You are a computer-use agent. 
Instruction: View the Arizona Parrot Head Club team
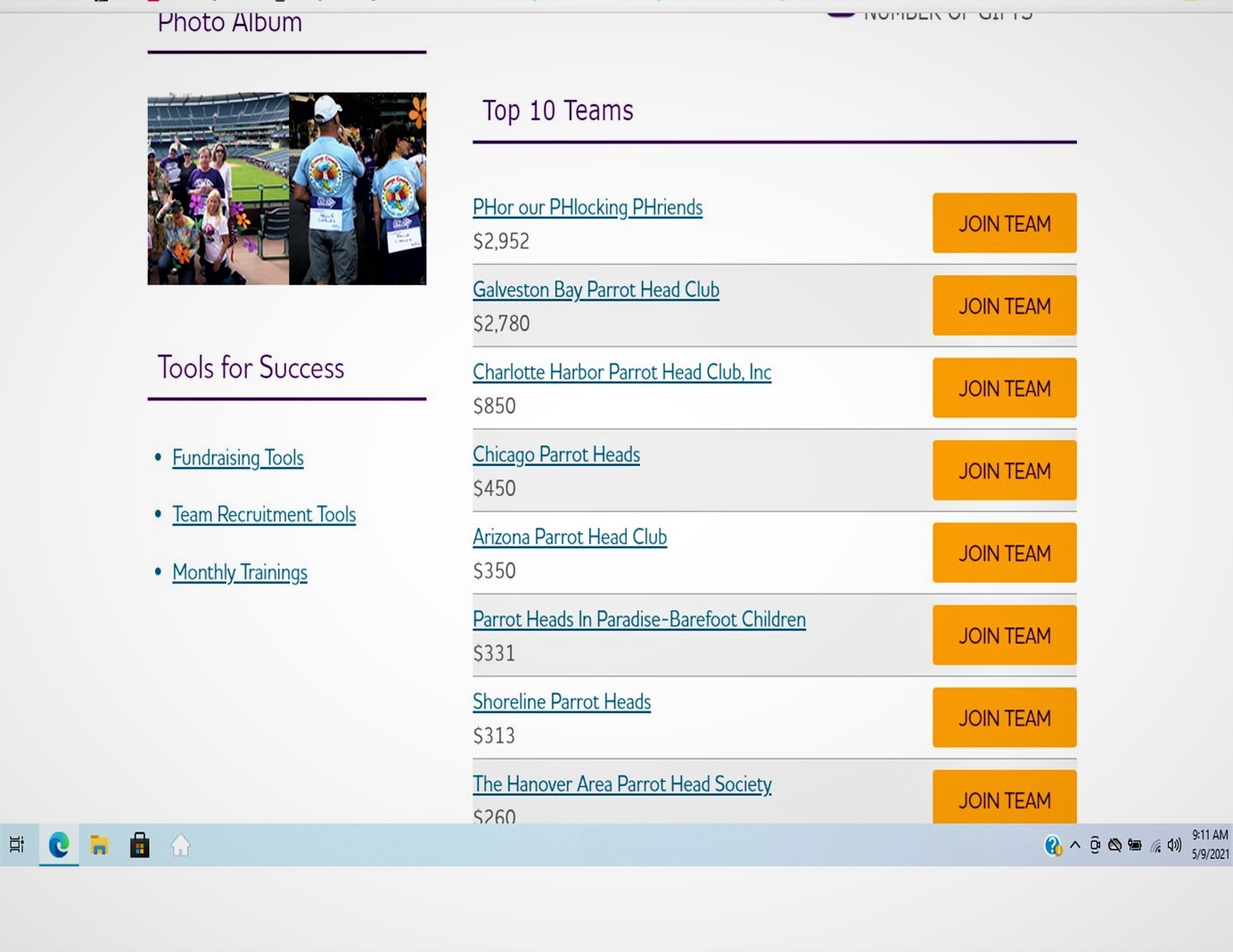(x=570, y=538)
